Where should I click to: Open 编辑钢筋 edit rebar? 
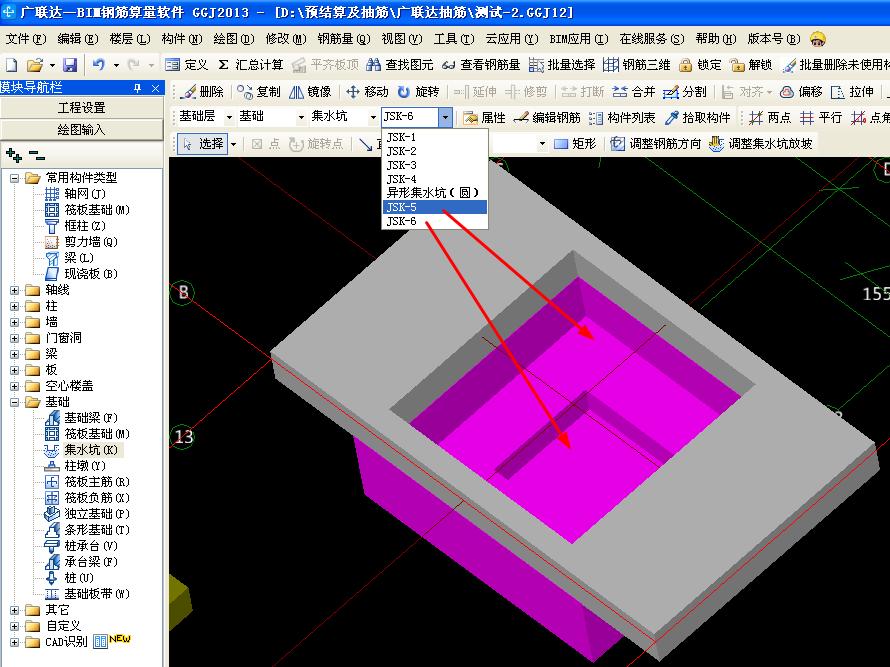547,118
